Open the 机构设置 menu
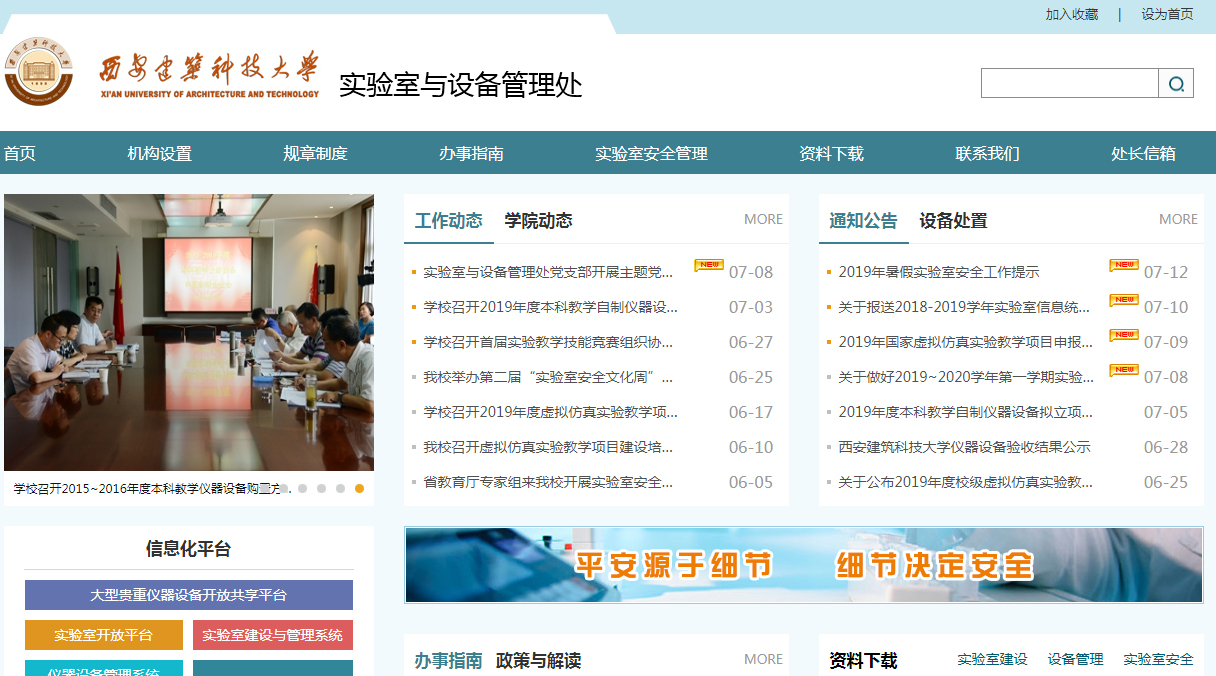The height and width of the screenshot is (676, 1216). [x=159, y=154]
